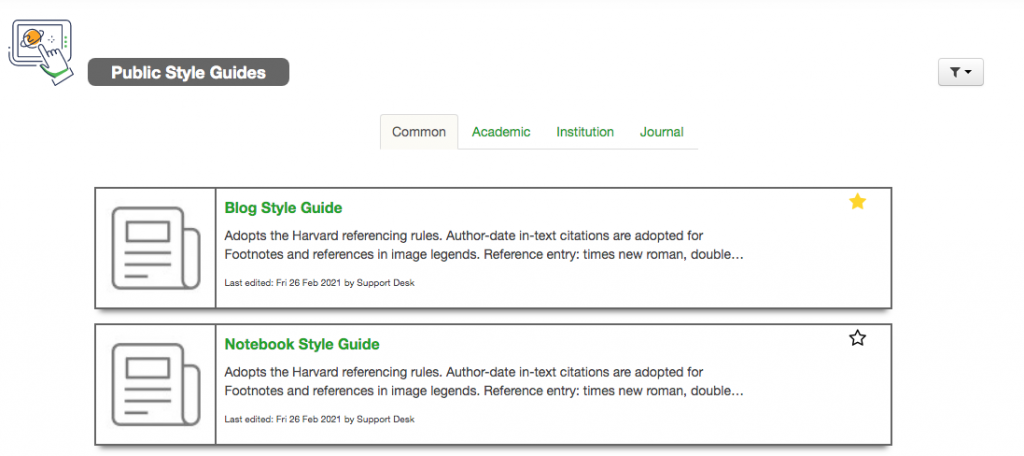Viewport: 1024px width, 456px height.
Task: Click the Public Style Guides heading badge
Action: (x=189, y=72)
